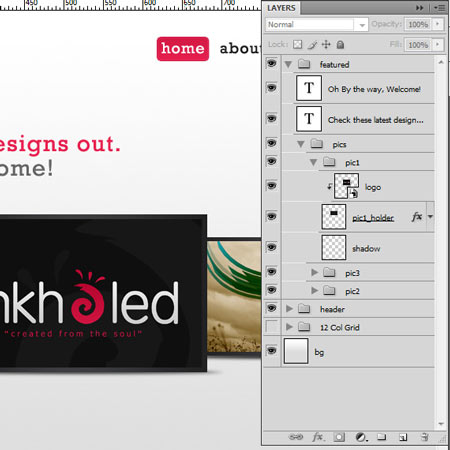Screen dimensions: 450x450
Task: Toggle visibility of Check these latest design layer
Action: coord(272,119)
